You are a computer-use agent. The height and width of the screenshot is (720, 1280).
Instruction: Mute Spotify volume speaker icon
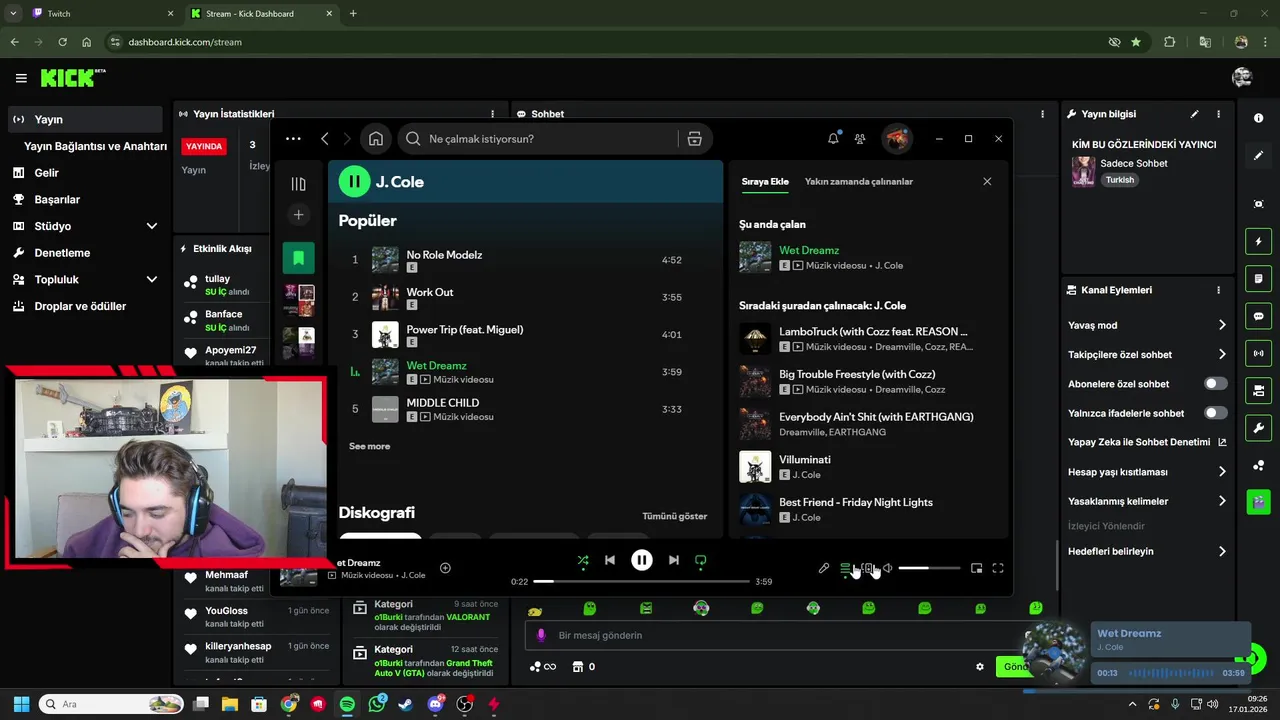point(887,568)
